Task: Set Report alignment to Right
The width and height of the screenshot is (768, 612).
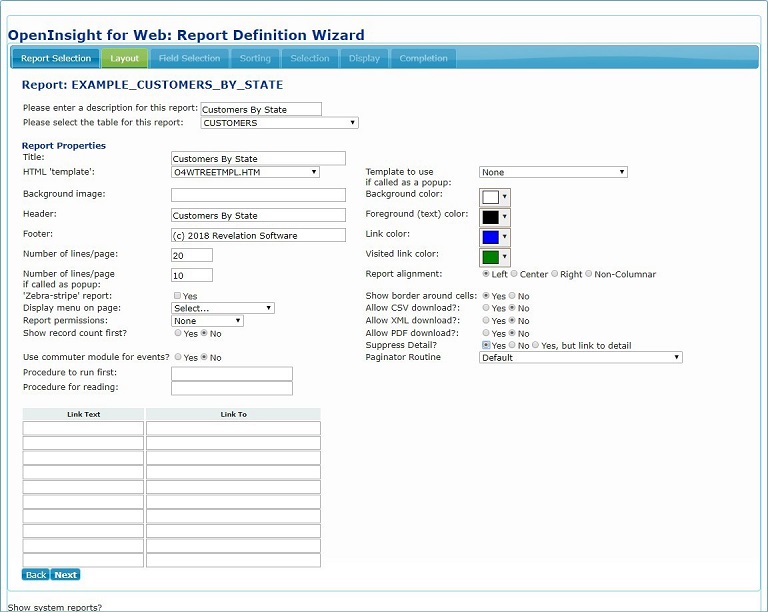Action: (554, 274)
